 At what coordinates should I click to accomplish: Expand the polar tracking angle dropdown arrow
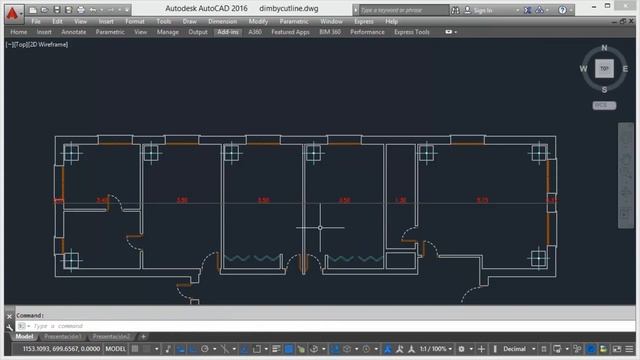point(214,349)
